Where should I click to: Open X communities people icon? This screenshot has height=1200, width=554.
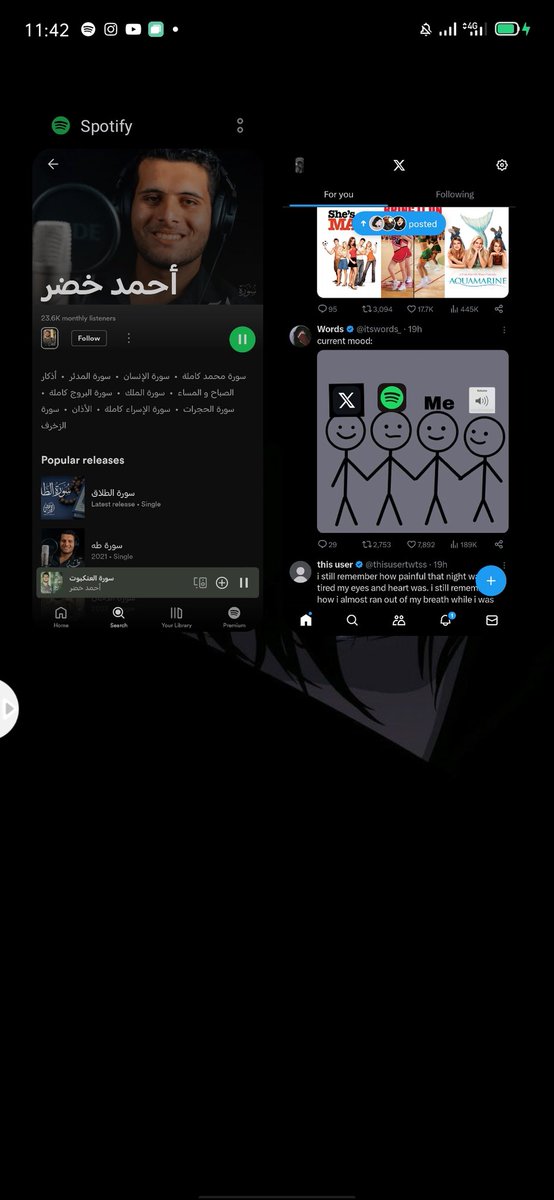click(399, 620)
